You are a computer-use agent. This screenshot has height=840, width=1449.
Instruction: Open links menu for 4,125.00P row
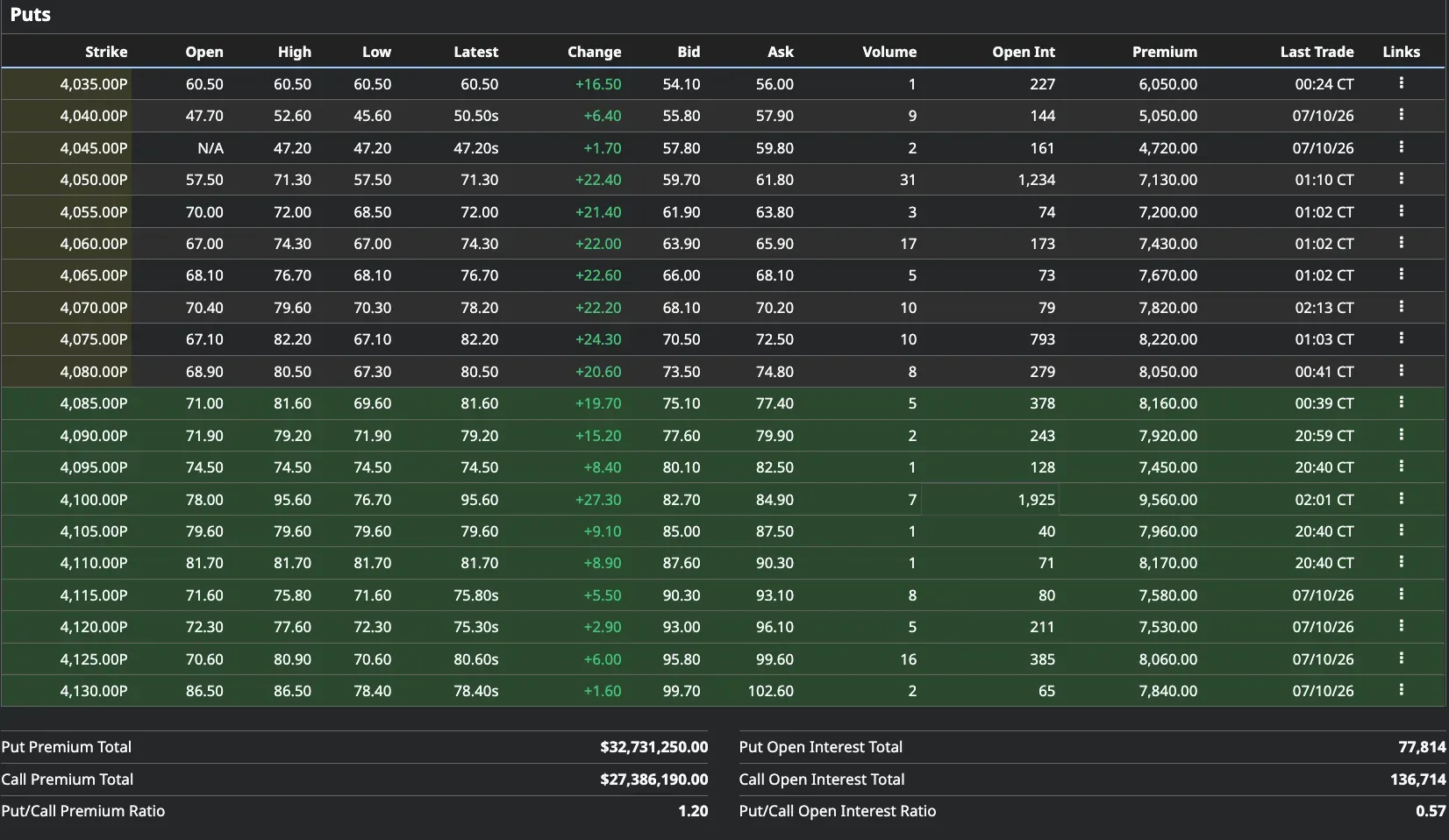click(1401, 658)
